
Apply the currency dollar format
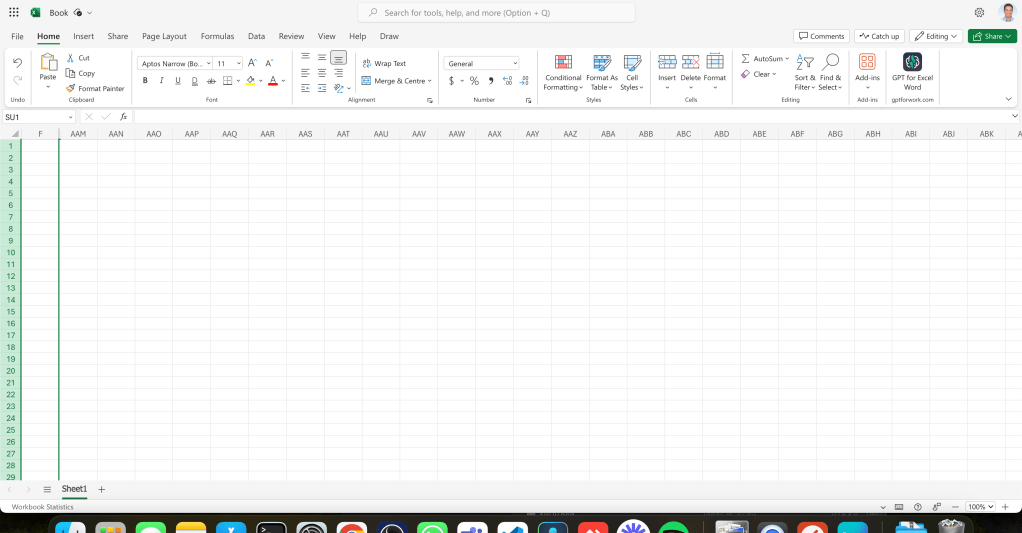pos(451,81)
